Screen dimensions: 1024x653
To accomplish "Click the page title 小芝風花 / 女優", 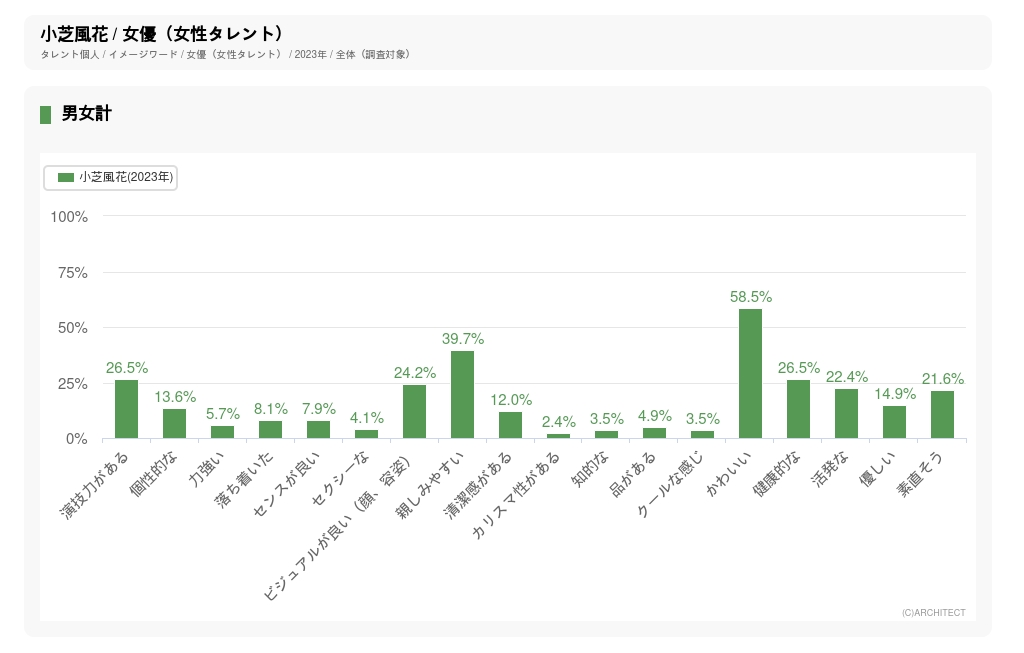I will tap(162, 34).
